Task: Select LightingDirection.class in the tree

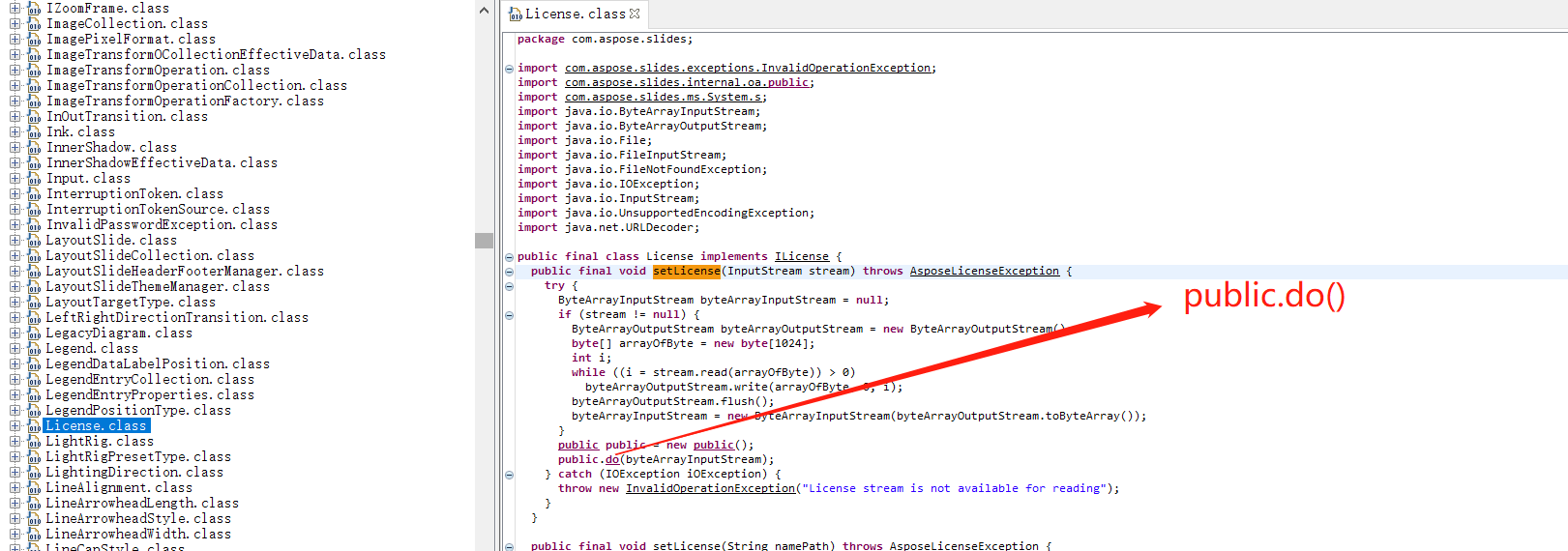Action: pyautogui.click(x=134, y=473)
